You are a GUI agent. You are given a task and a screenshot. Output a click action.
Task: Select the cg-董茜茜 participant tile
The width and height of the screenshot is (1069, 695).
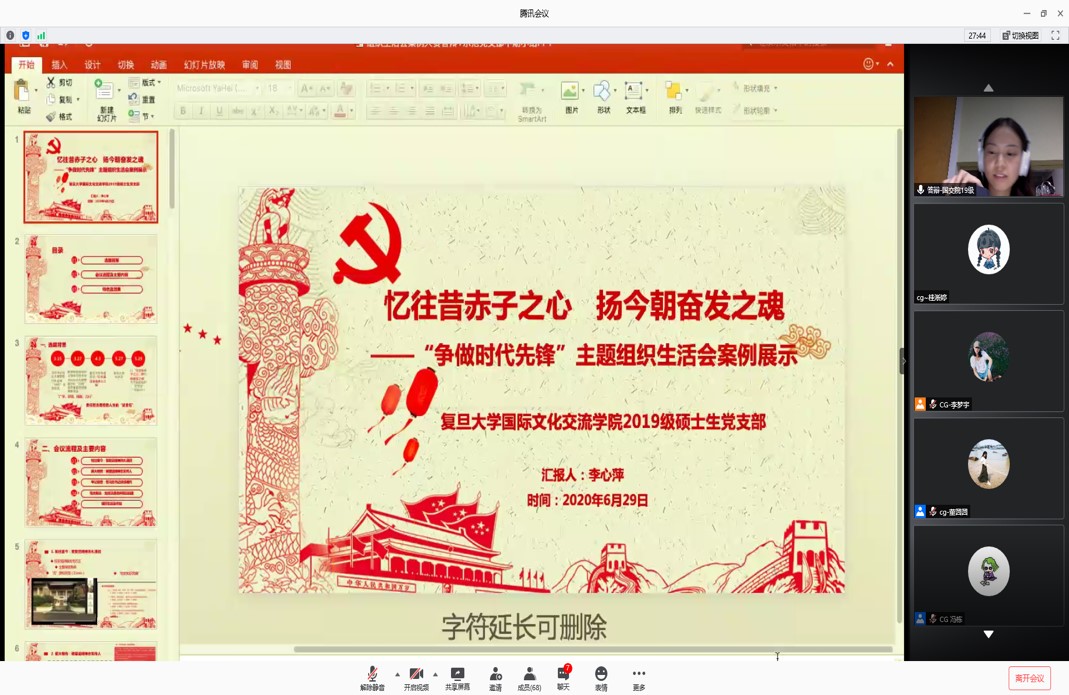[x=988, y=468]
